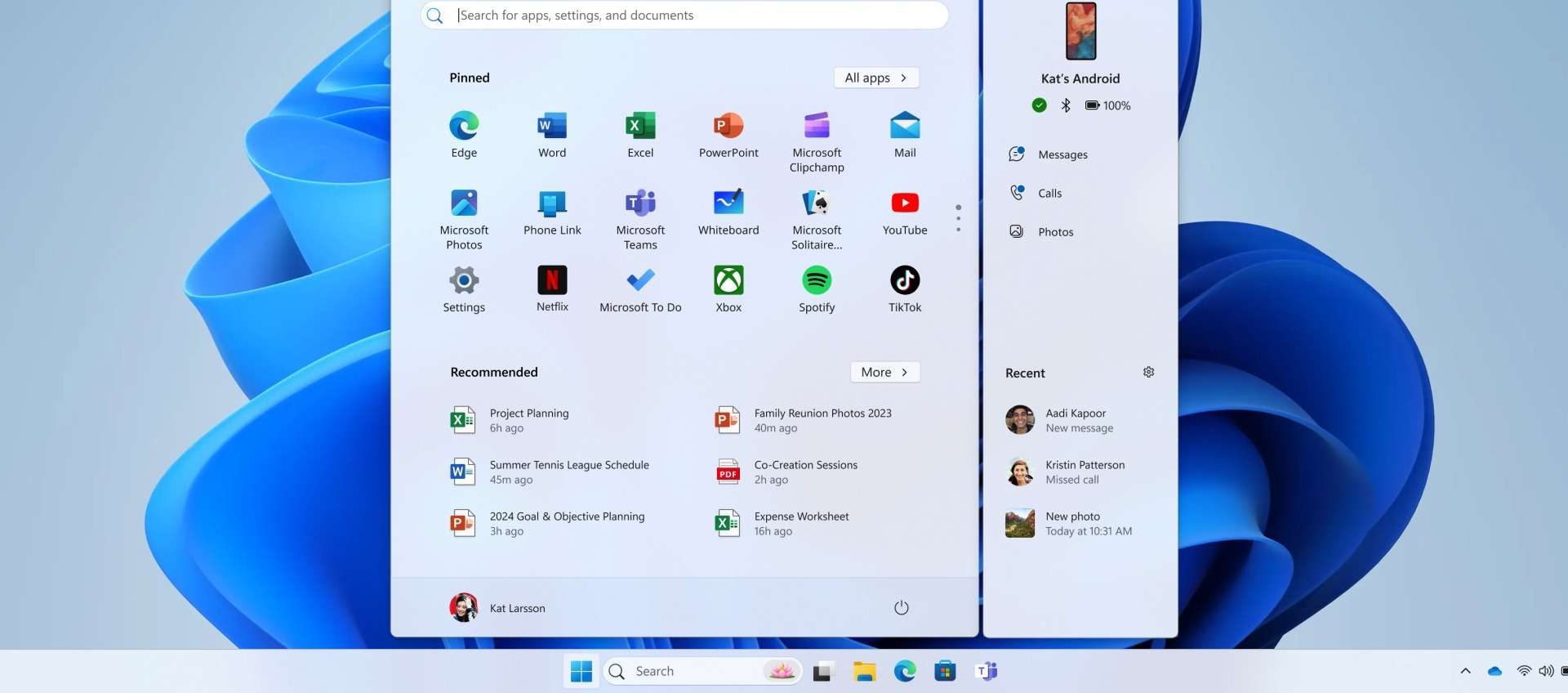Image resolution: width=1568 pixels, height=693 pixels.
Task: Launch Microsoft Photos
Action: click(x=464, y=219)
